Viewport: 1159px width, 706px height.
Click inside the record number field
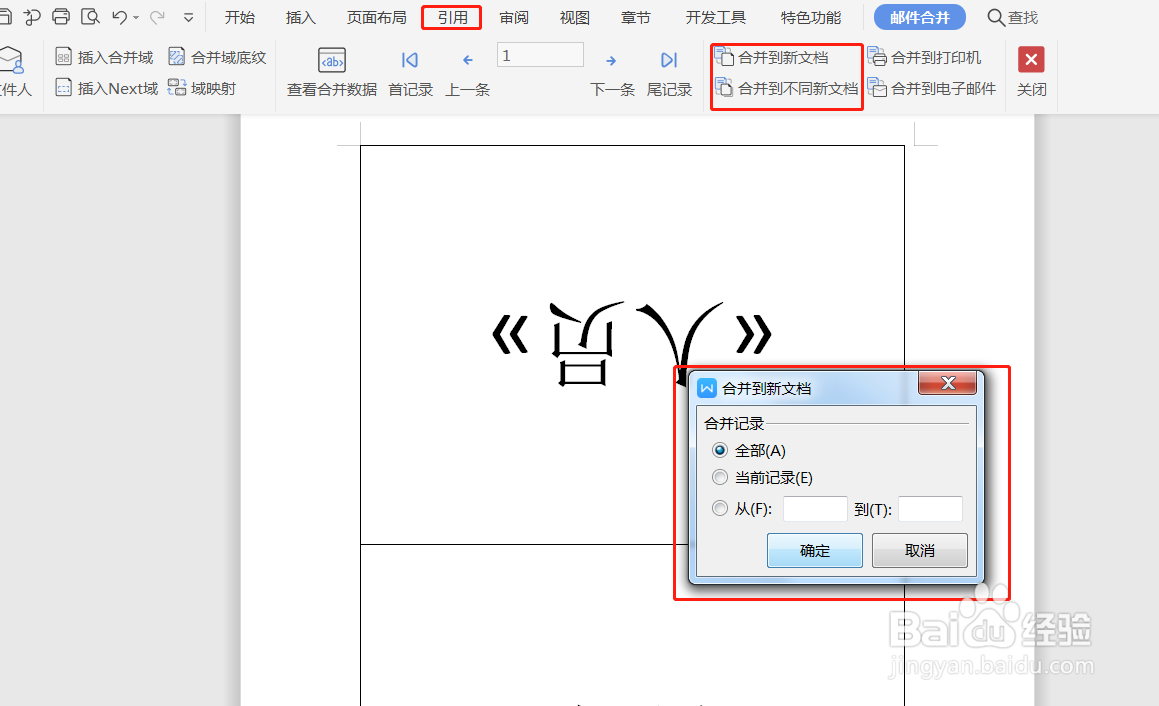click(540, 55)
